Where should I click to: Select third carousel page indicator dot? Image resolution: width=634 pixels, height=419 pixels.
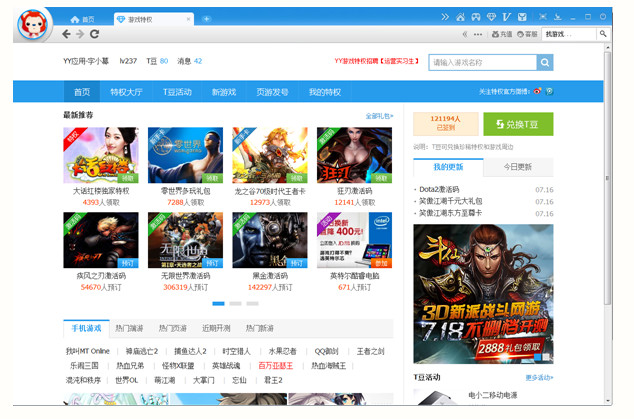253,303
